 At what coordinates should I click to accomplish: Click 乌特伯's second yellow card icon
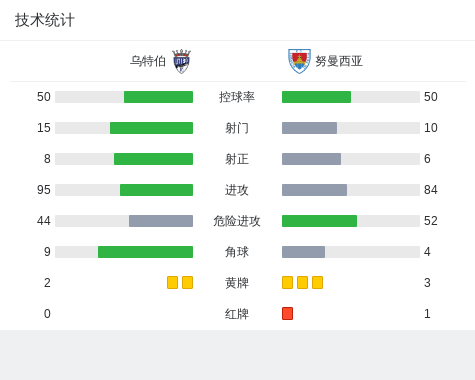187,283
